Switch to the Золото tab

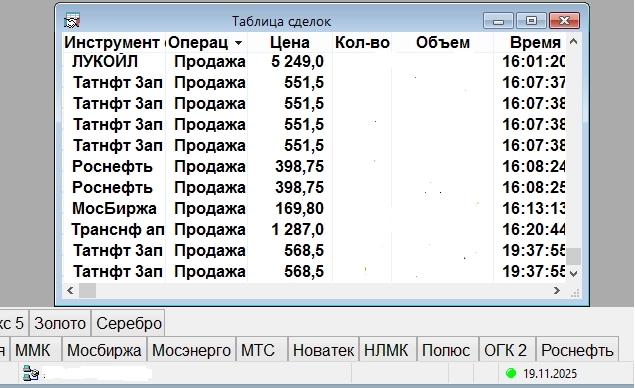(x=60, y=323)
